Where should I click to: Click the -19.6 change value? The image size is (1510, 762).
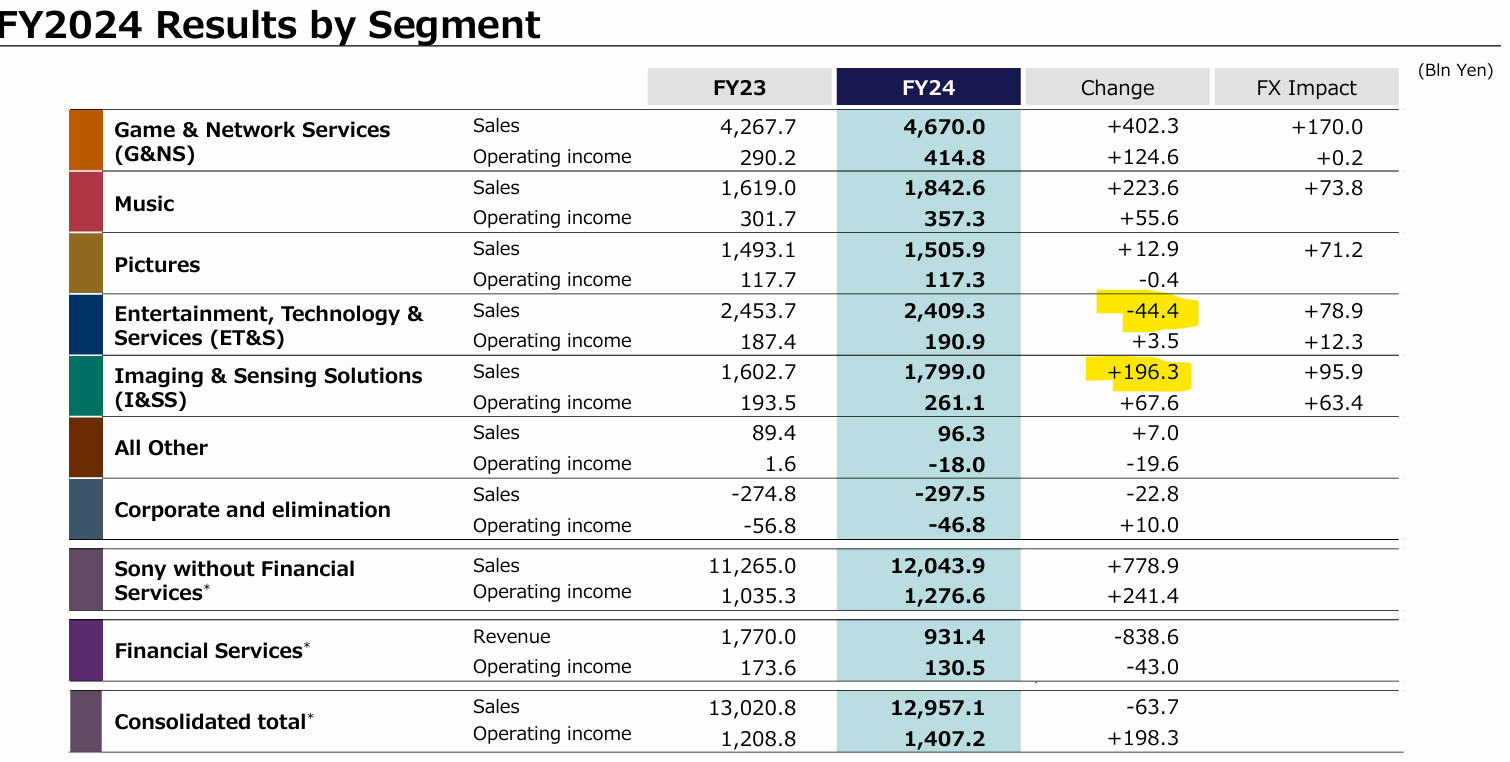pos(1152,464)
